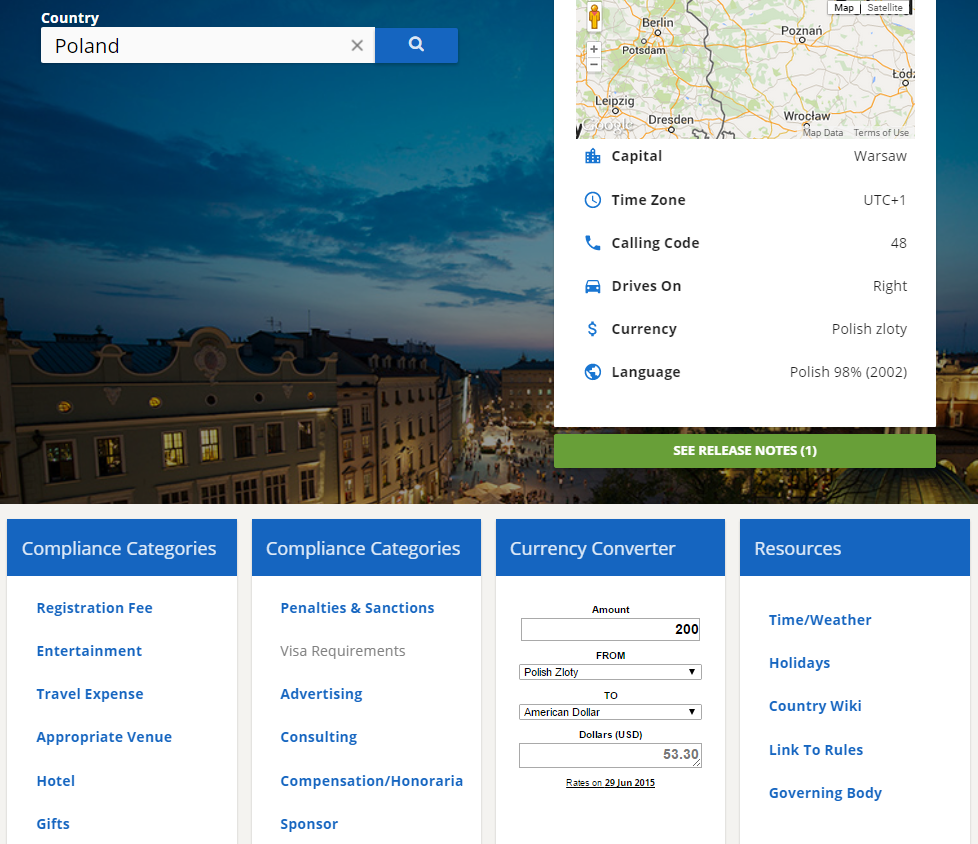
Task: Click the Polish zloty currency value
Action: tap(869, 329)
